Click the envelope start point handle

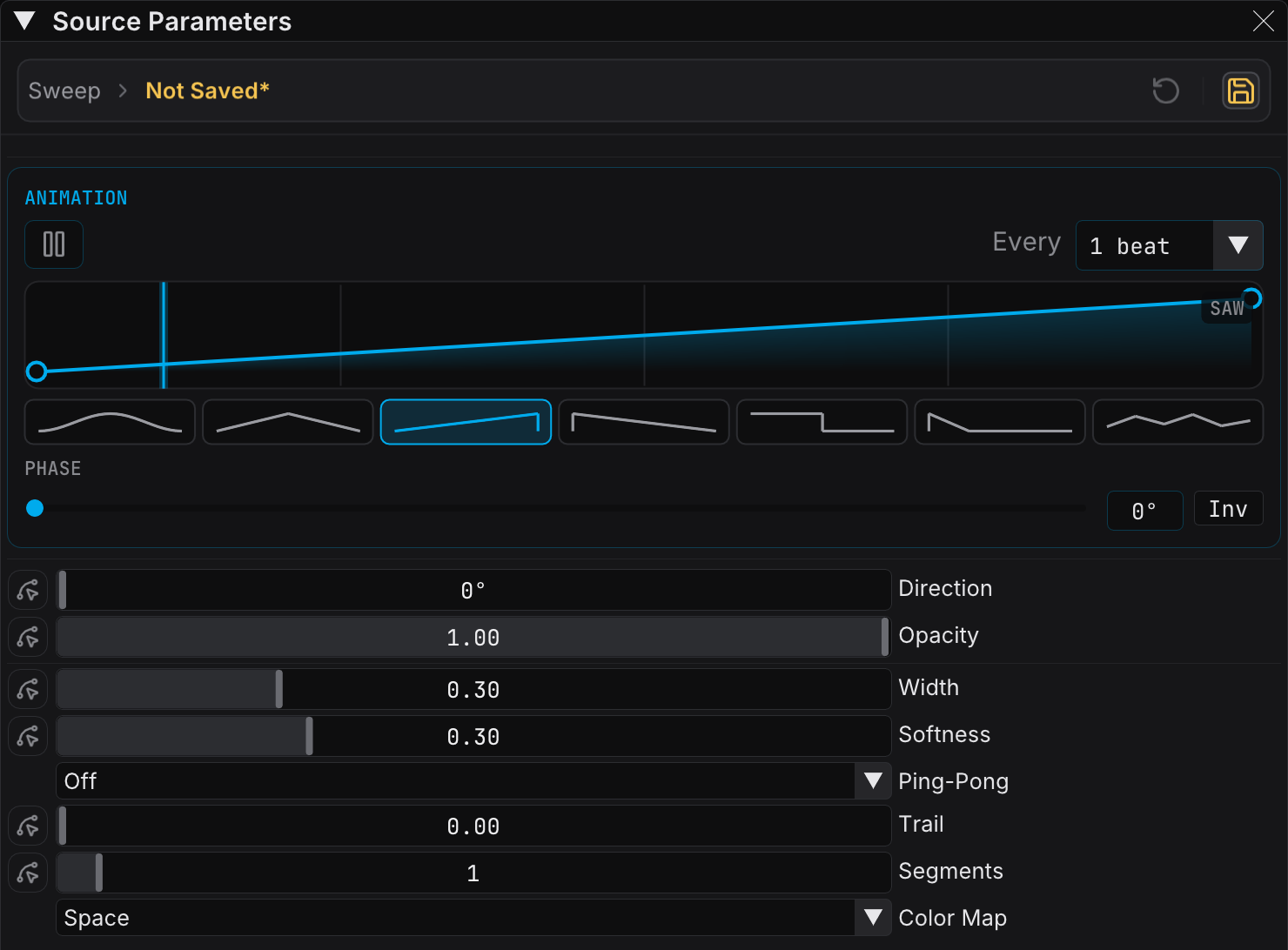[36, 372]
